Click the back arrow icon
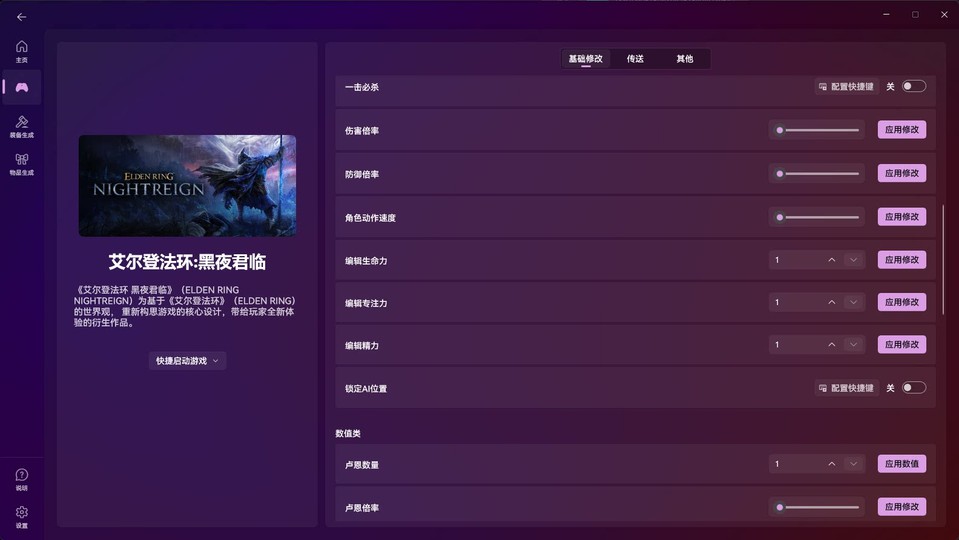 21,16
